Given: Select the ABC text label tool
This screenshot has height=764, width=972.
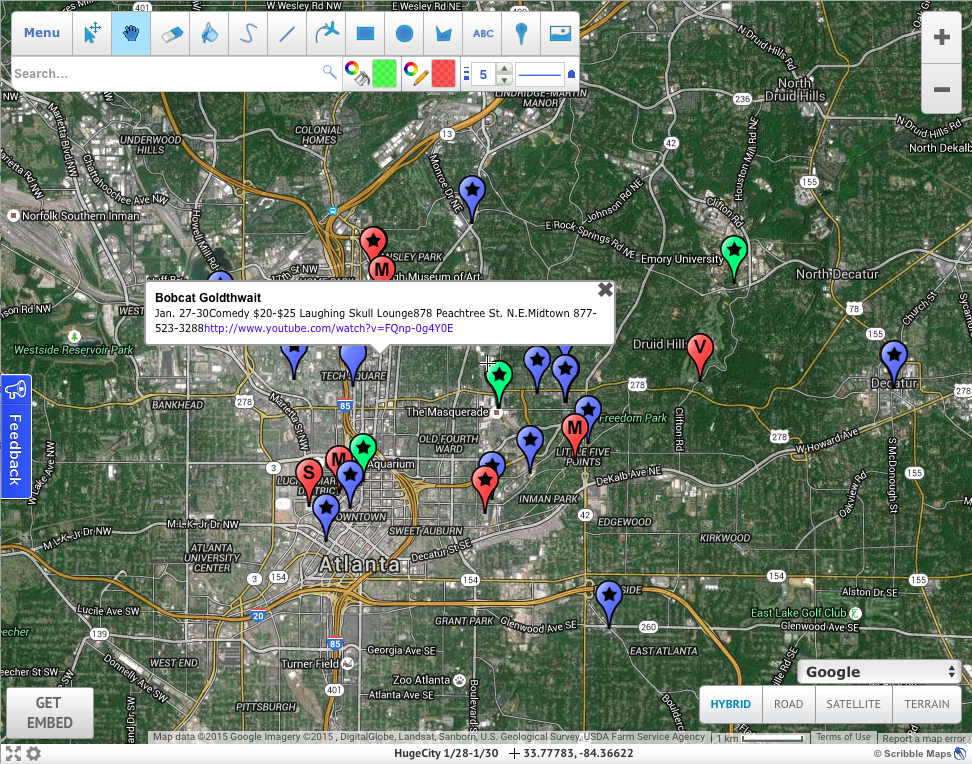Looking at the screenshot, I should (x=483, y=33).
